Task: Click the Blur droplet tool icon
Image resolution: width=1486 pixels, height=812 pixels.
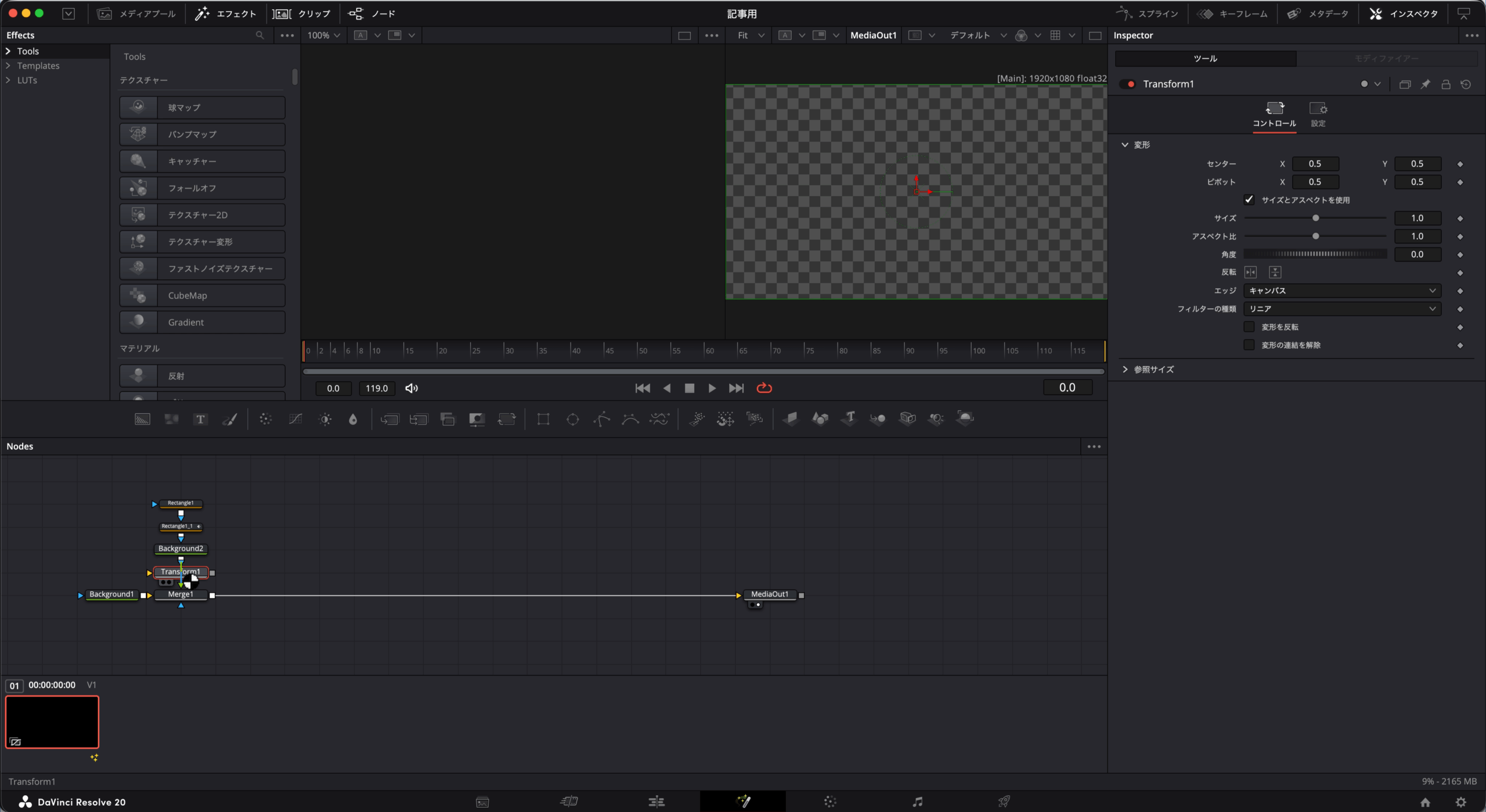Action: (353, 419)
